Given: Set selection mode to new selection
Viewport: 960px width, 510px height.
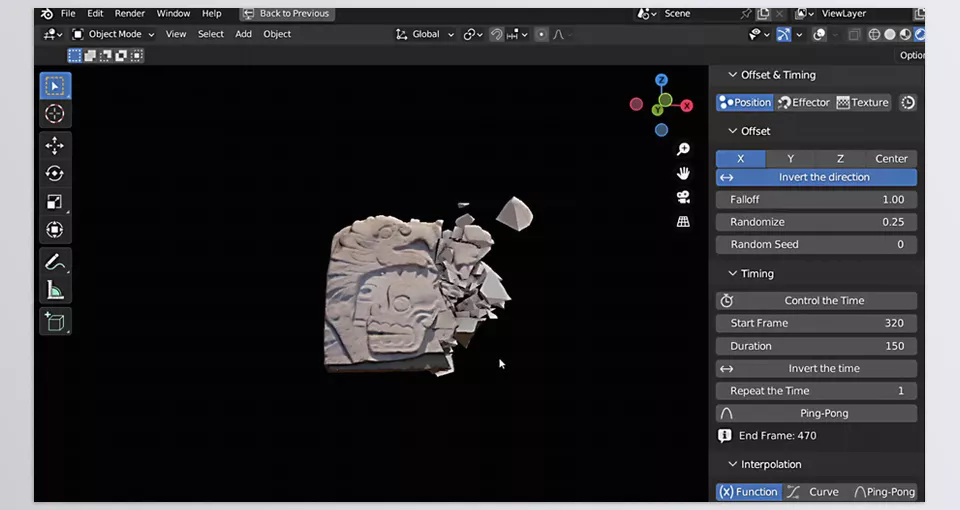Looking at the screenshot, I should coord(75,56).
